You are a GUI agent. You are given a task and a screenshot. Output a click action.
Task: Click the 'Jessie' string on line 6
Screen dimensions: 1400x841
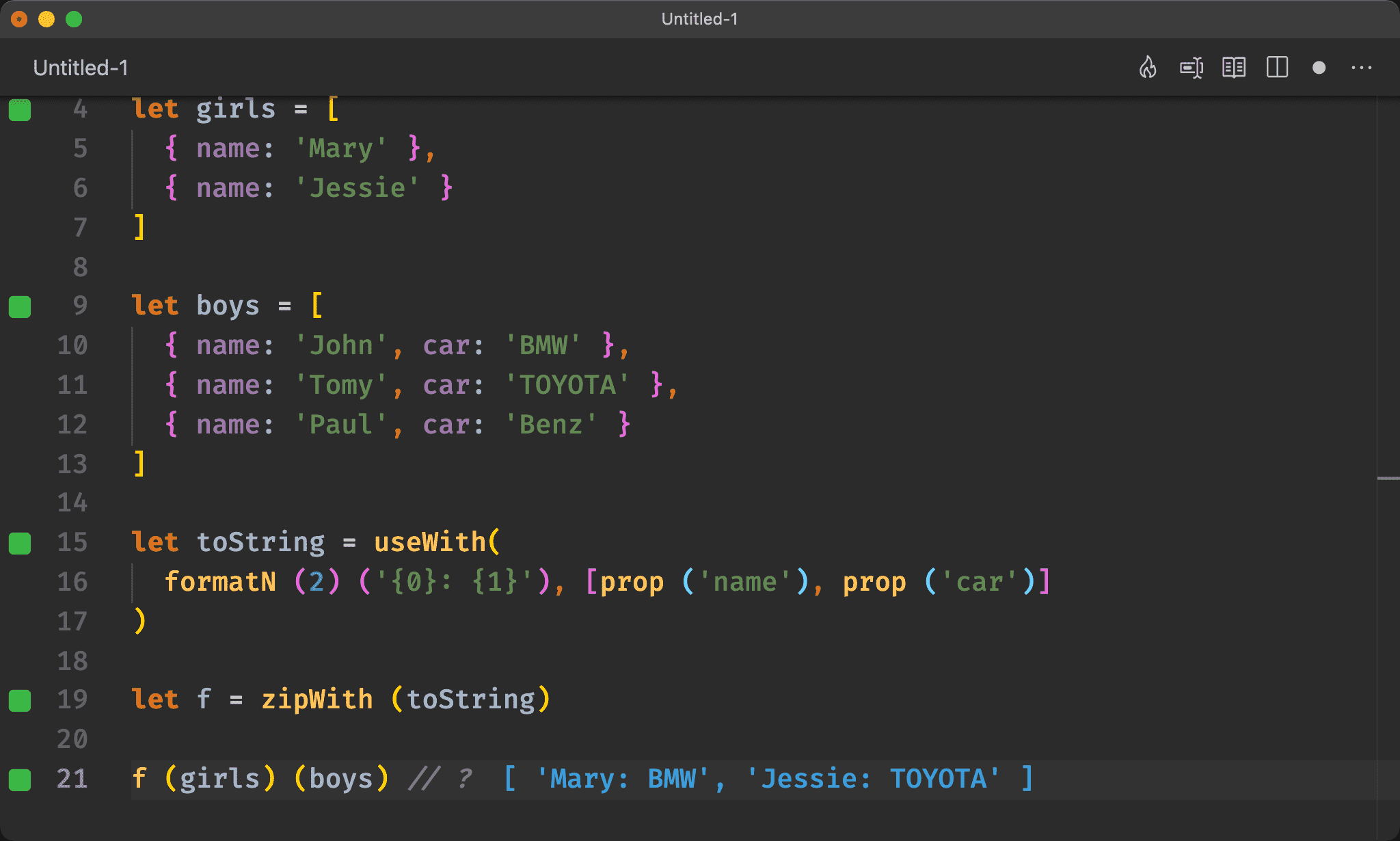point(357,188)
